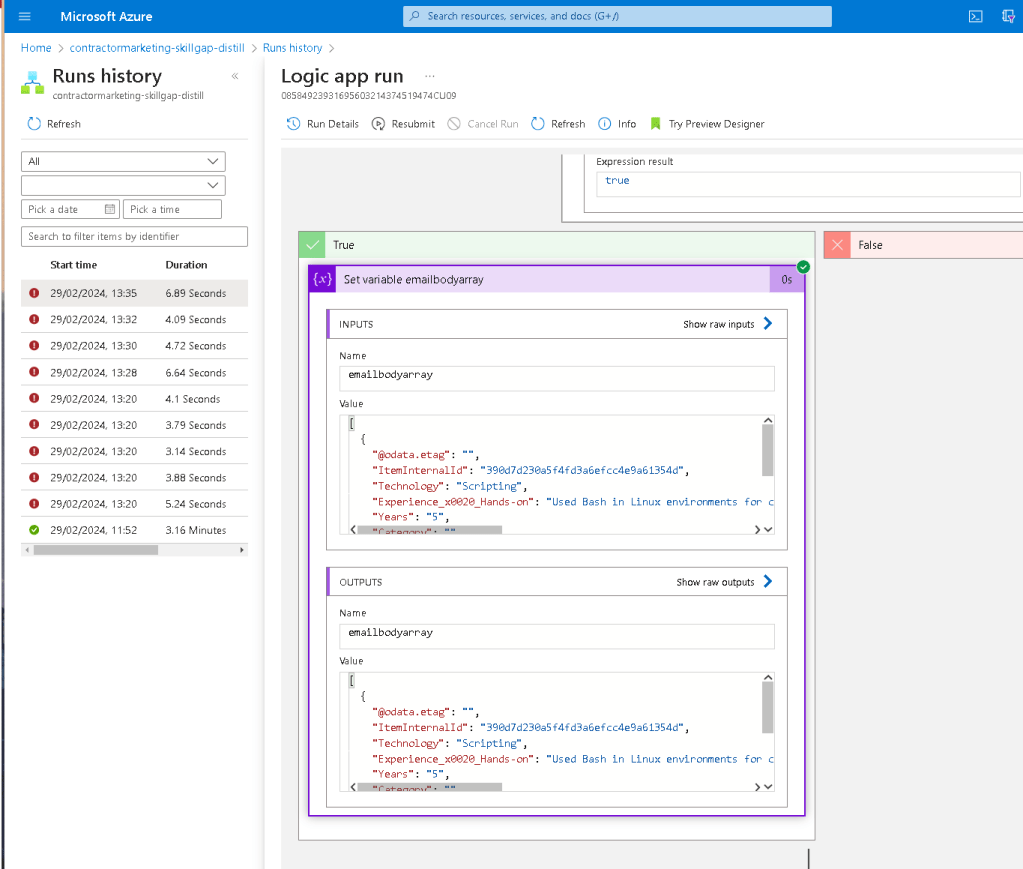This screenshot has height=869, width=1023.
Task: Click the variable {x} action icon
Action: pos(322,279)
